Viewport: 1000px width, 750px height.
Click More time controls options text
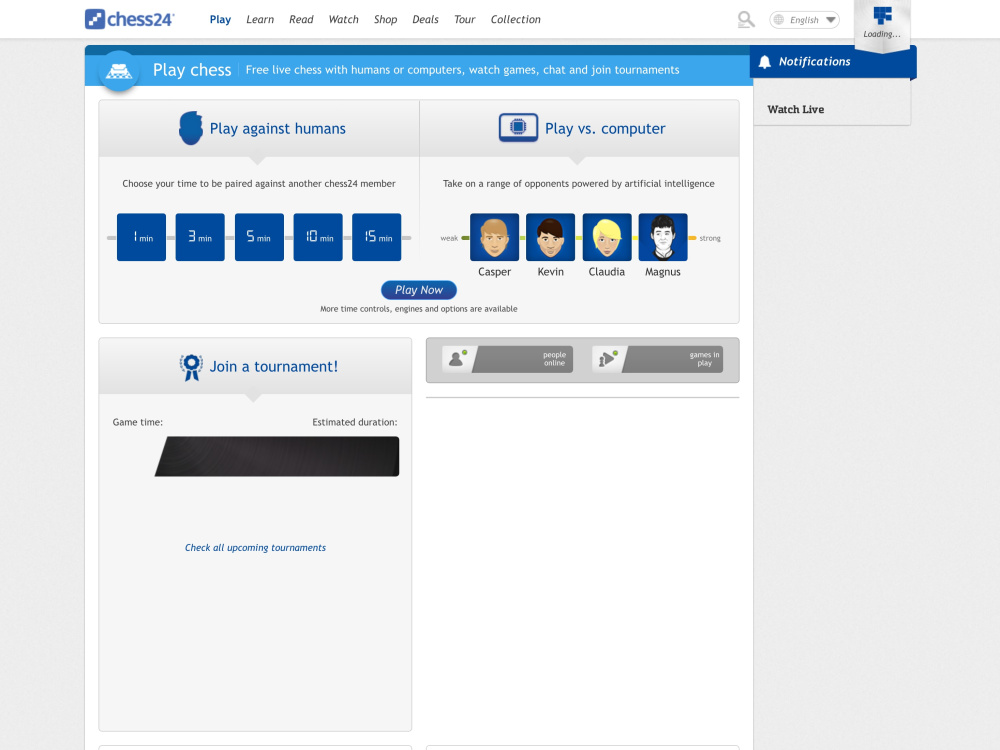419,309
